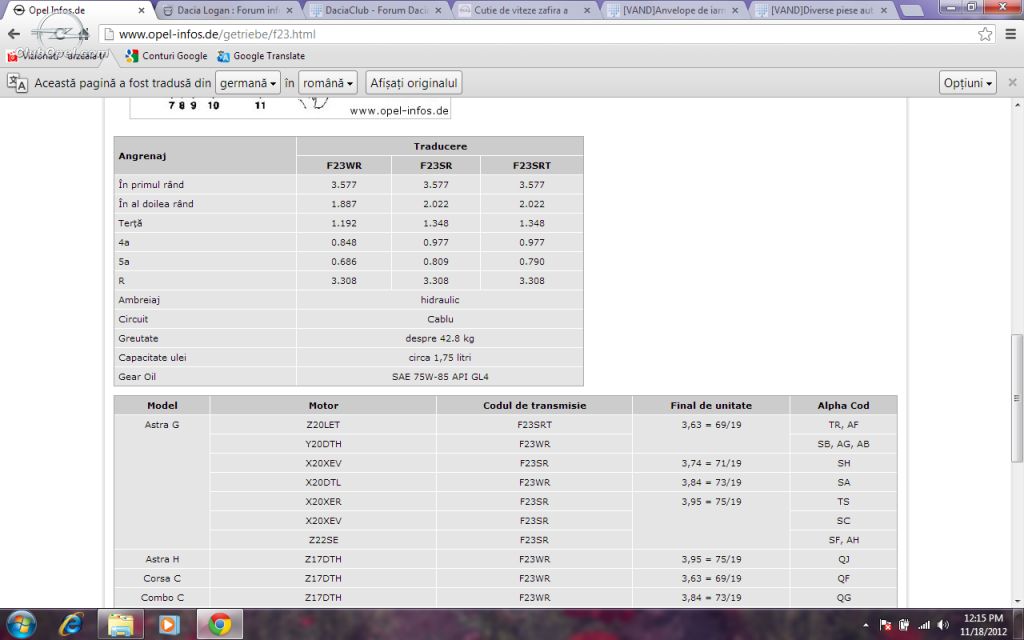Close the translation bar
Viewport: 1024px width, 640px height.
click(1012, 82)
